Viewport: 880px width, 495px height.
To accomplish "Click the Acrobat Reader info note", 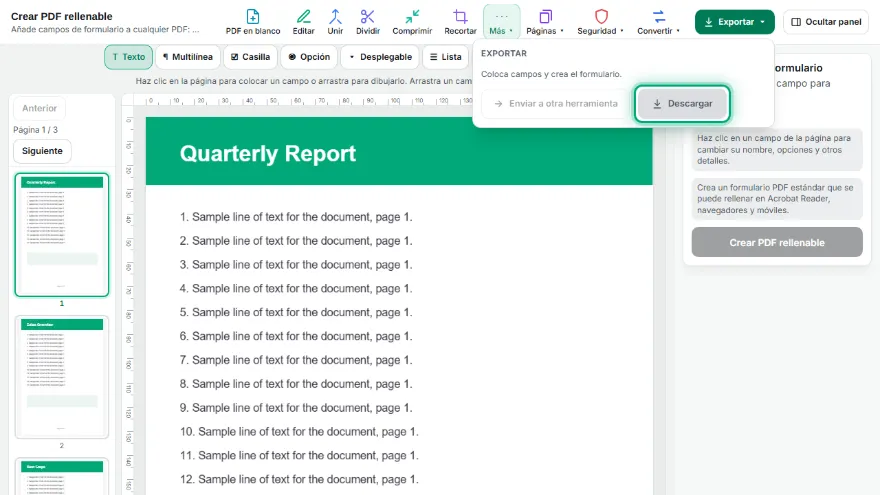I will pyautogui.click(x=777, y=199).
